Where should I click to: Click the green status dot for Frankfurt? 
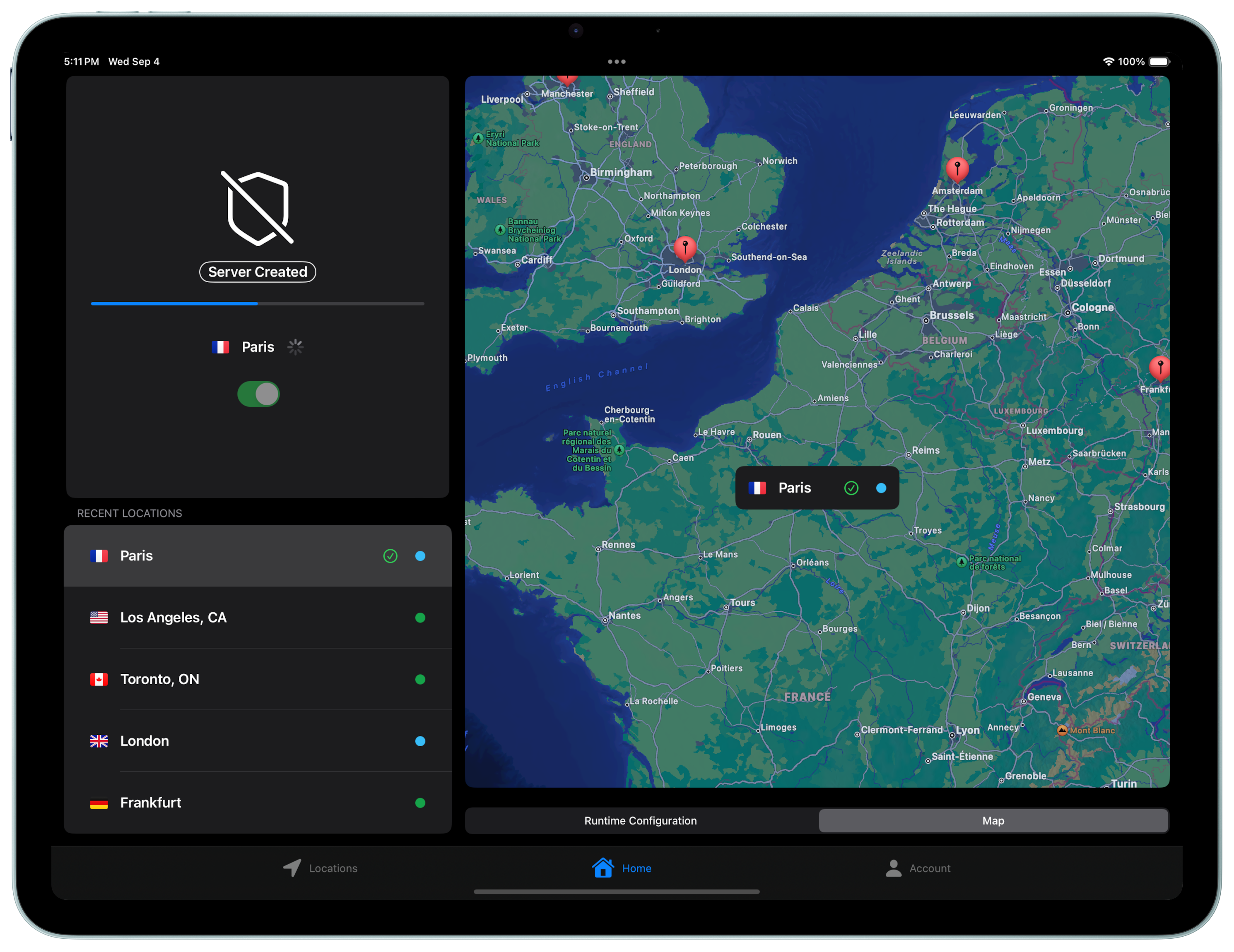tap(420, 802)
